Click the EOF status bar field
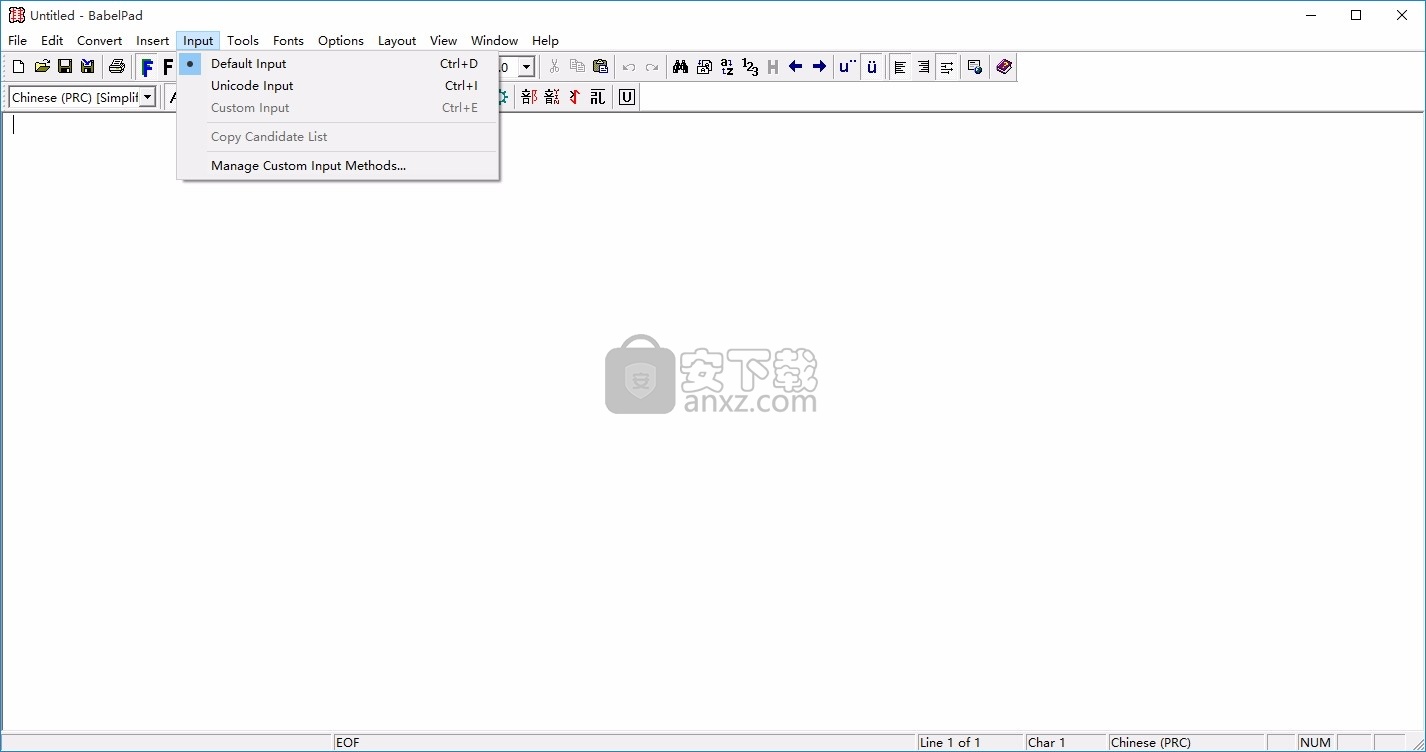 coord(625,743)
